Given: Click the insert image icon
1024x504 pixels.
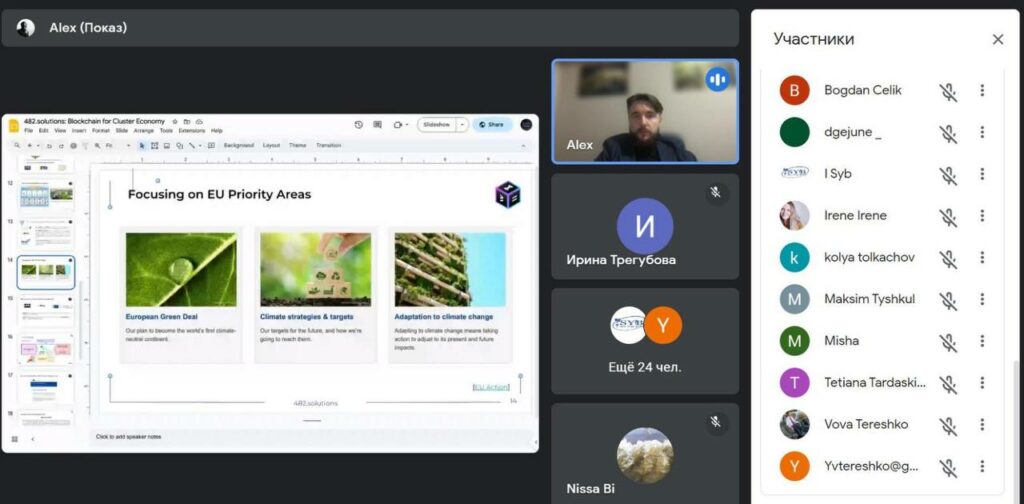Looking at the screenshot, I should (x=167, y=146).
